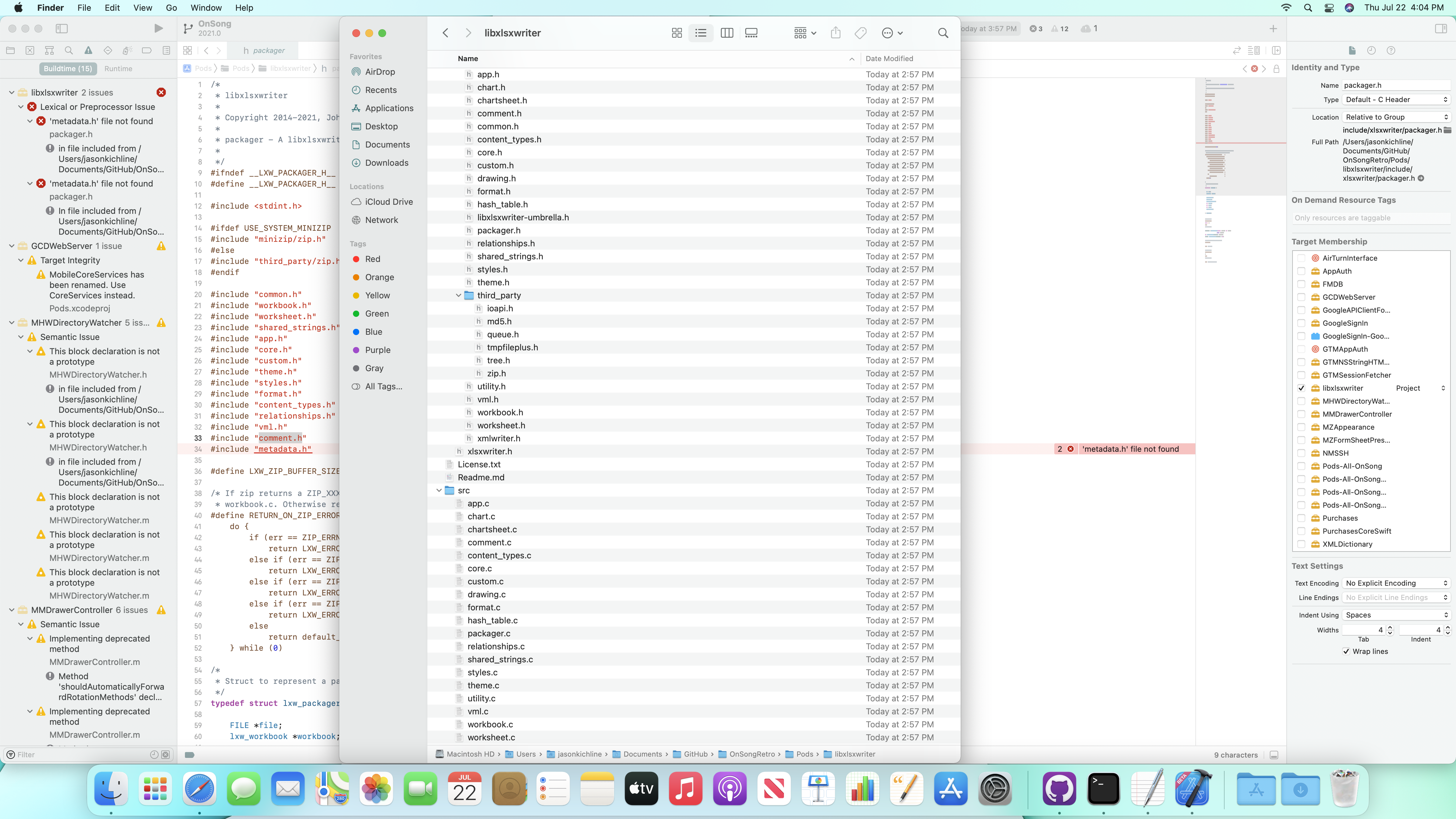Go forward in Finder

point(468,33)
